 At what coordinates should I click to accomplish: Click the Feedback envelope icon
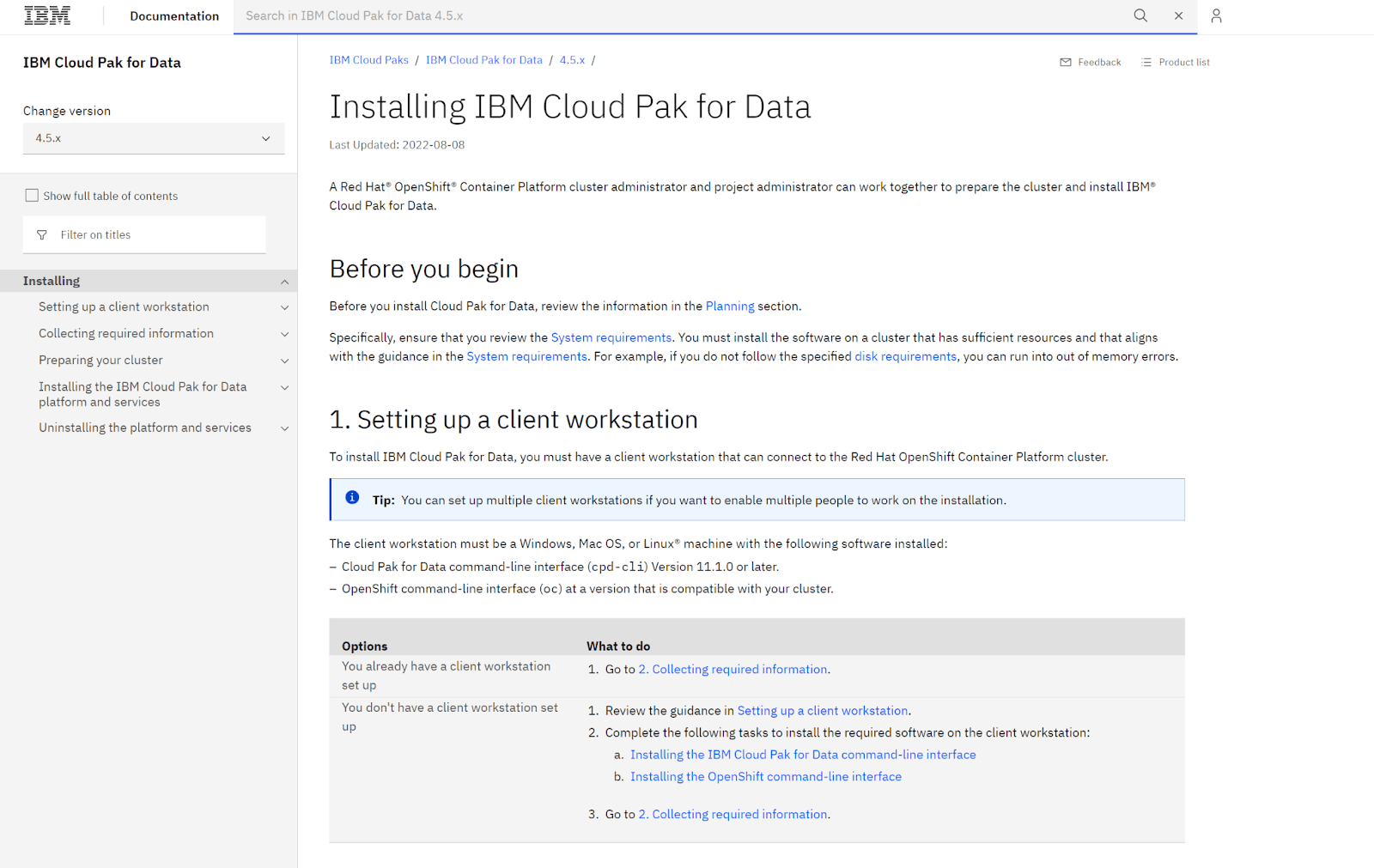[1066, 63]
